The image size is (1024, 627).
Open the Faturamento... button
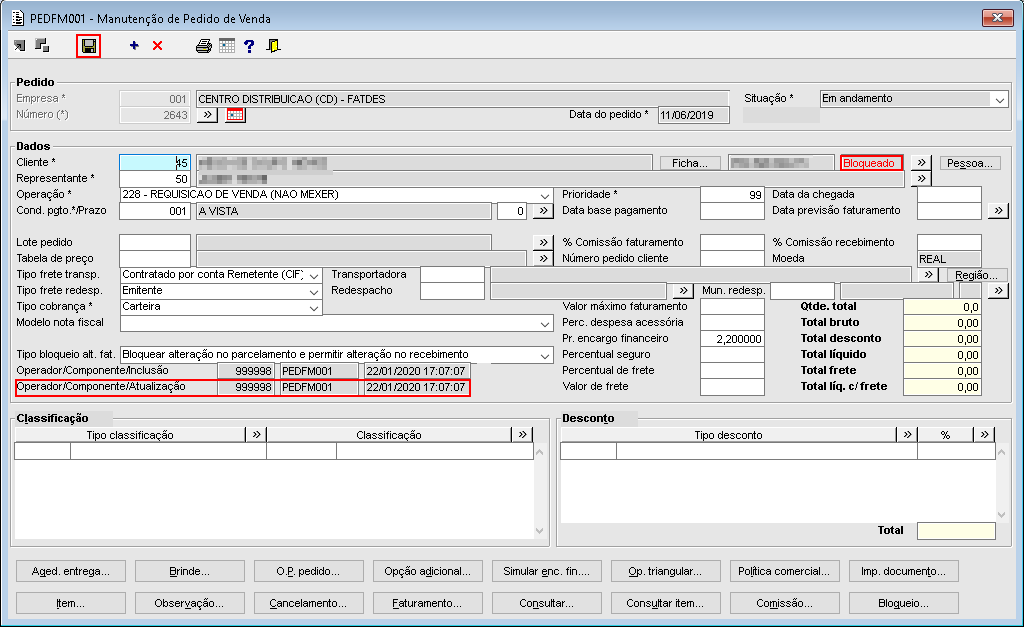point(427,603)
